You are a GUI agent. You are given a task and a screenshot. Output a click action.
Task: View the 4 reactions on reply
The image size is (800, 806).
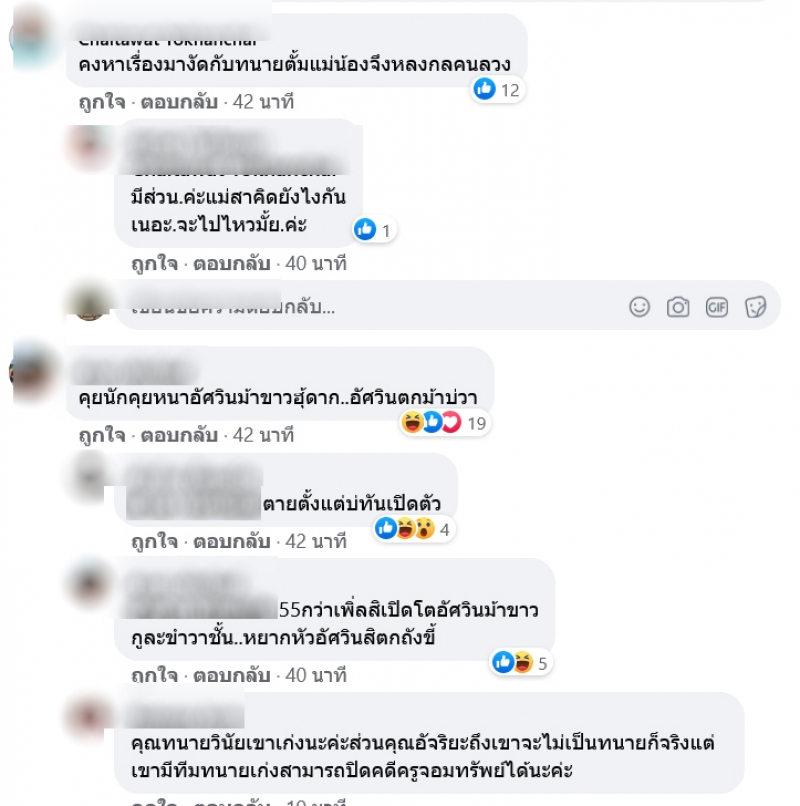tap(413, 529)
